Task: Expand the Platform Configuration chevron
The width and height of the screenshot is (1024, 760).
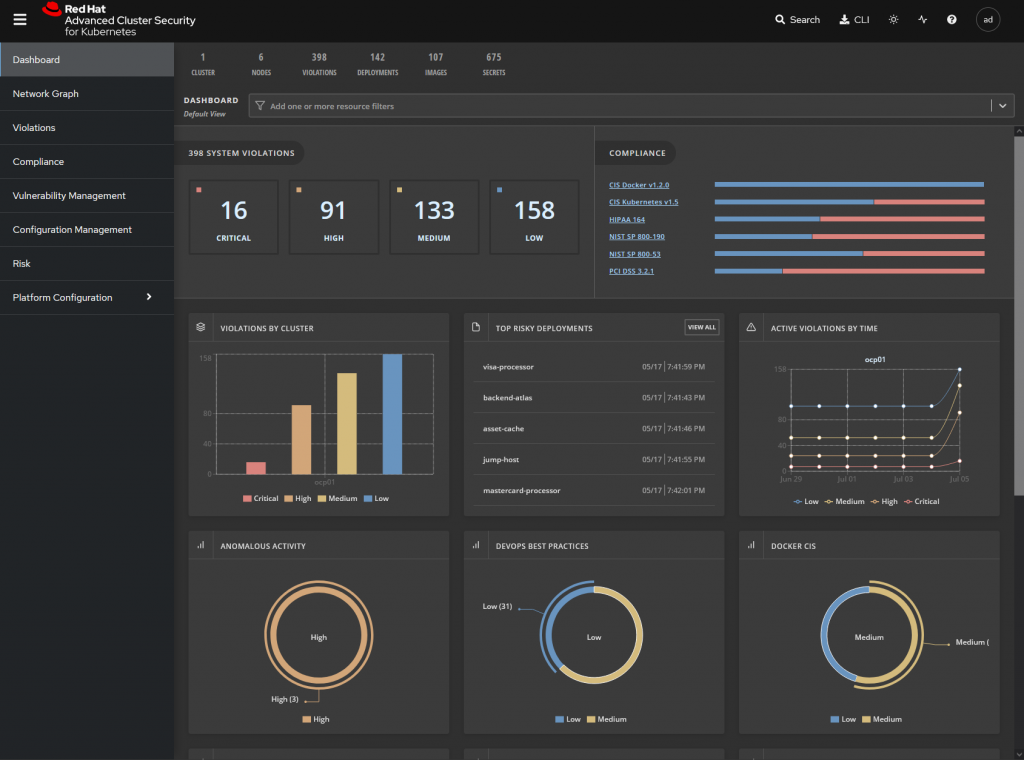Action: click(149, 296)
